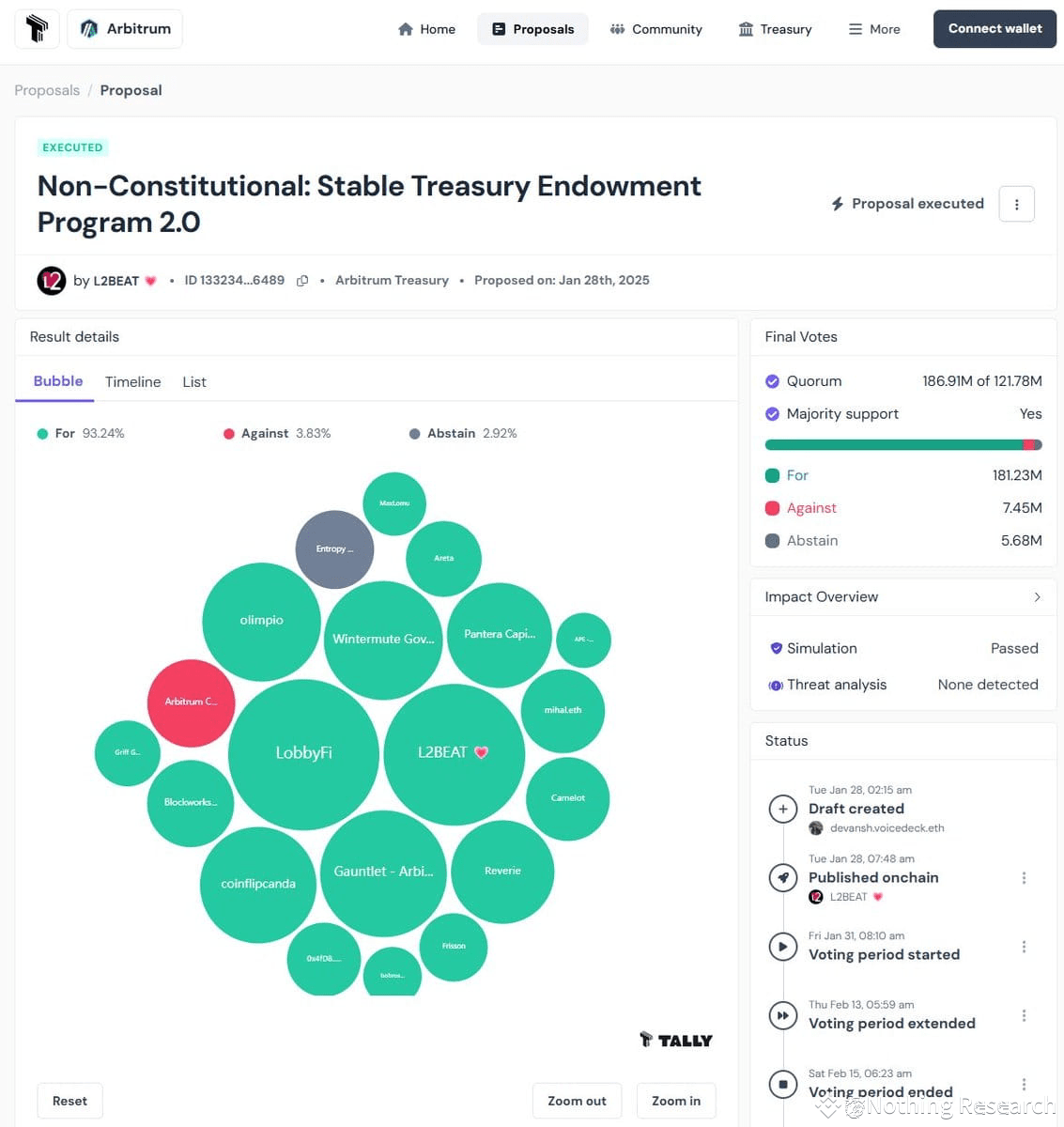The height and width of the screenshot is (1127, 1064).
Task: Select the Reverie bubble
Action: [502, 872]
